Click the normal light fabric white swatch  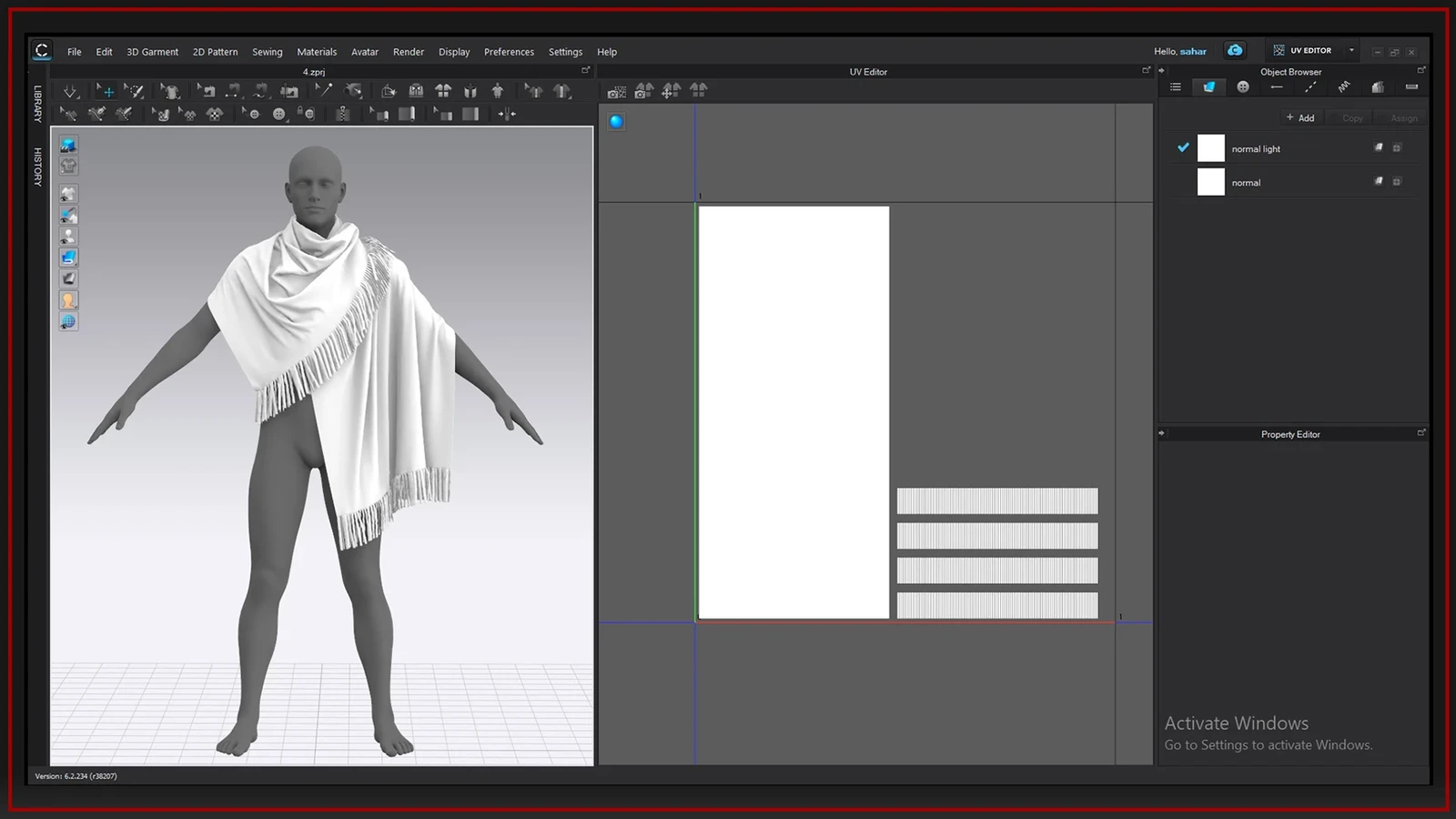(x=1210, y=148)
